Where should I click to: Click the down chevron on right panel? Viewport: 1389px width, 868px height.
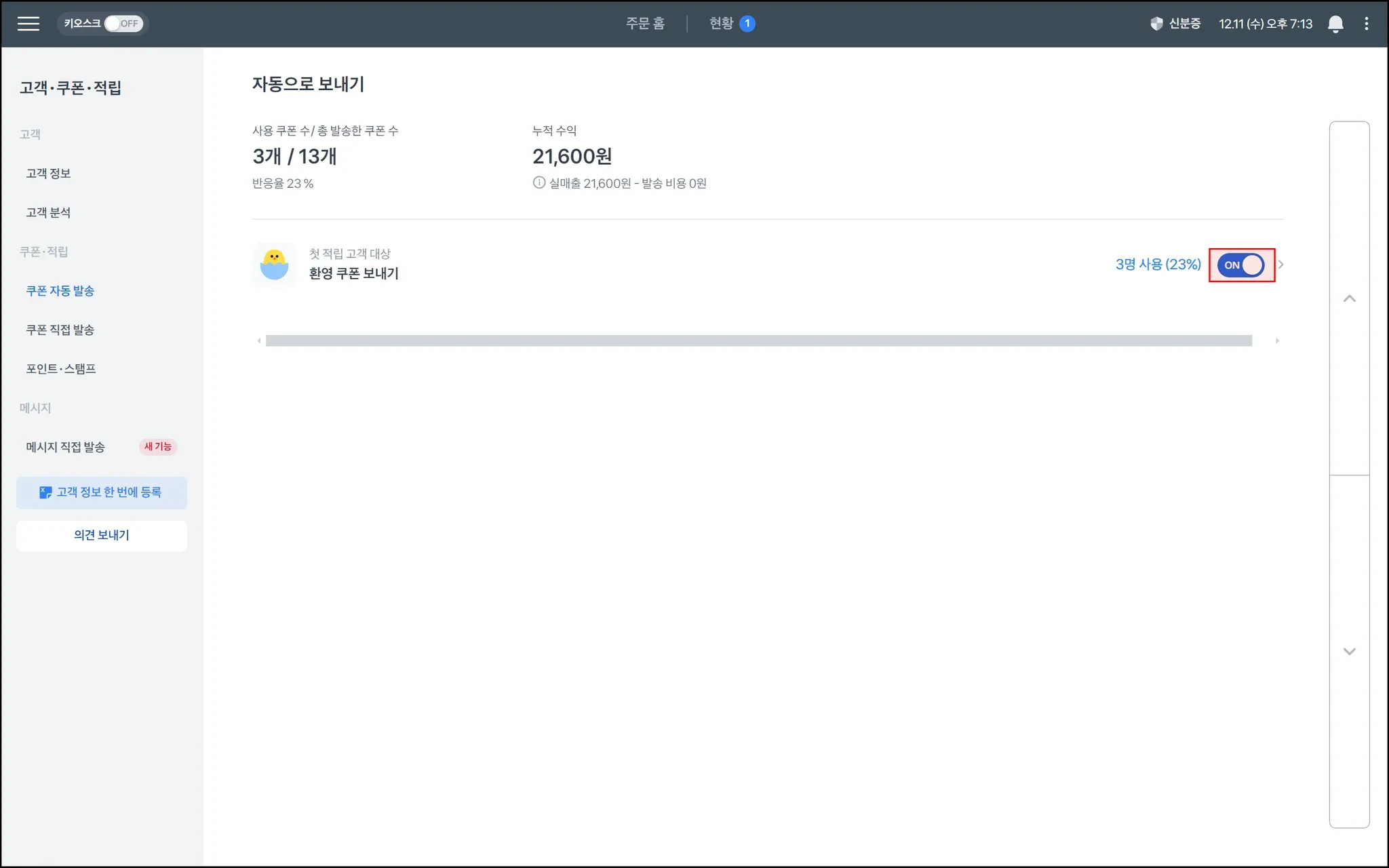click(x=1349, y=652)
